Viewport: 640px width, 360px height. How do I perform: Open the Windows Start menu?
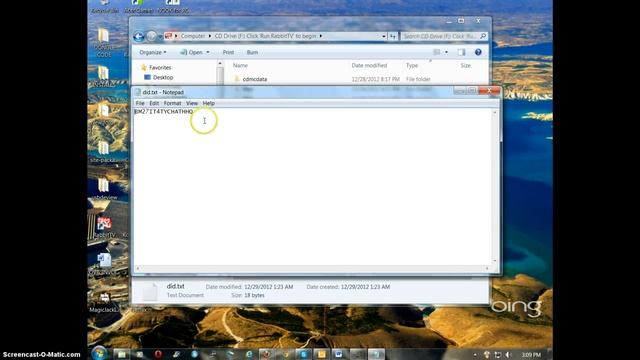click(x=99, y=353)
